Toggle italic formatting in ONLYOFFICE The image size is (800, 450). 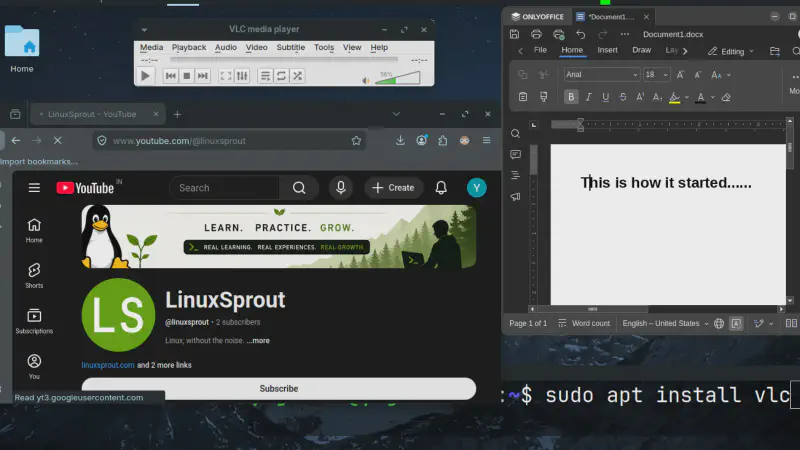coord(588,97)
